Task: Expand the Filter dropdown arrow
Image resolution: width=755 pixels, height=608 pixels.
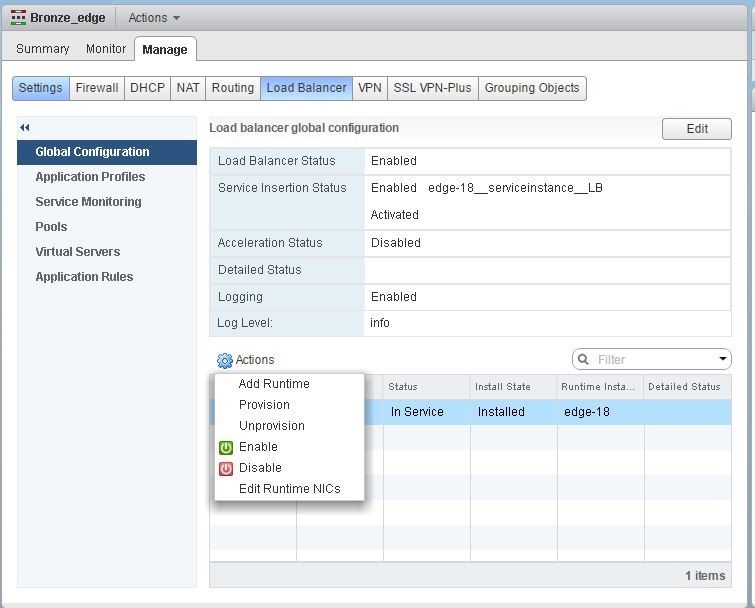Action: click(722, 359)
